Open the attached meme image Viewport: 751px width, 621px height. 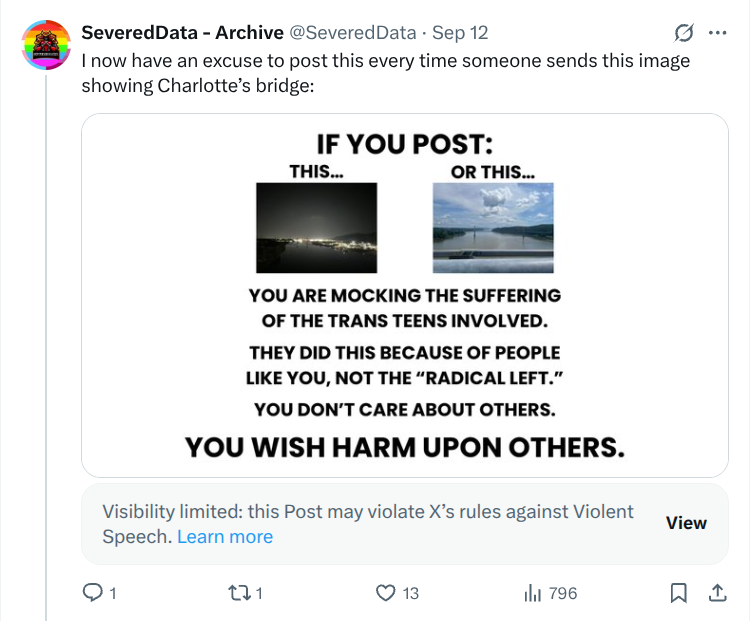coord(404,296)
